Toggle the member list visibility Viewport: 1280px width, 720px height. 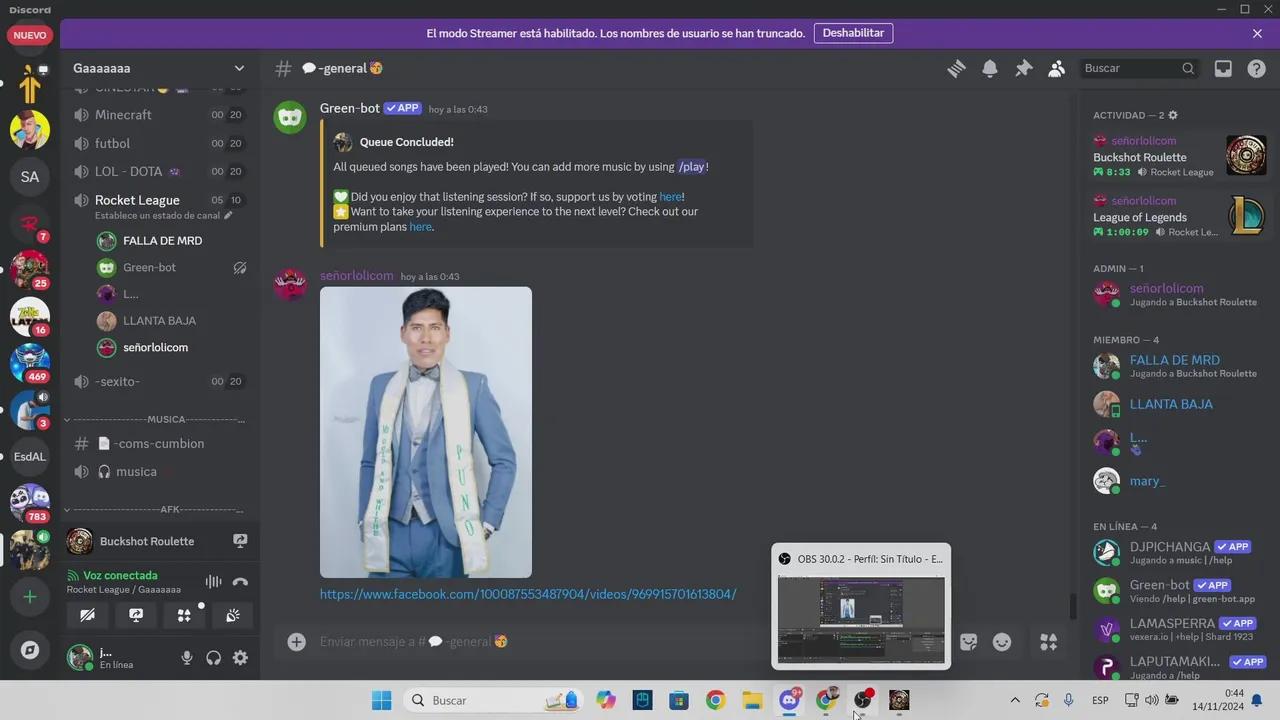click(x=1056, y=68)
